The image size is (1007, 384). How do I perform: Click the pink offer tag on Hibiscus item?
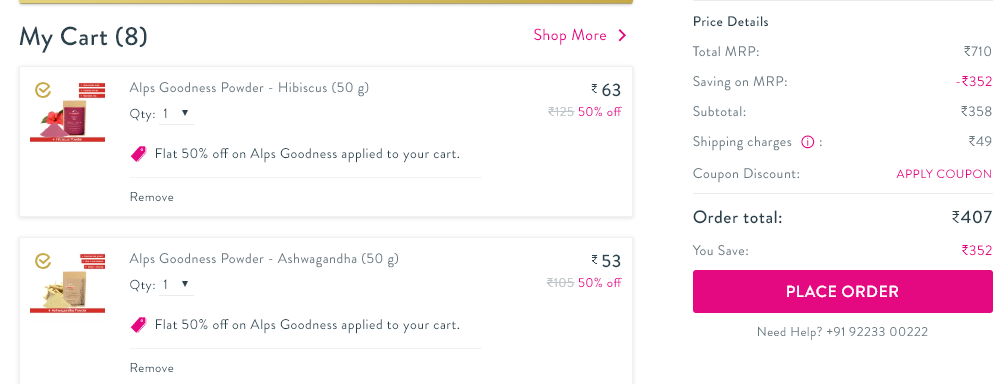pyautogui.click(x=138, y=154)
